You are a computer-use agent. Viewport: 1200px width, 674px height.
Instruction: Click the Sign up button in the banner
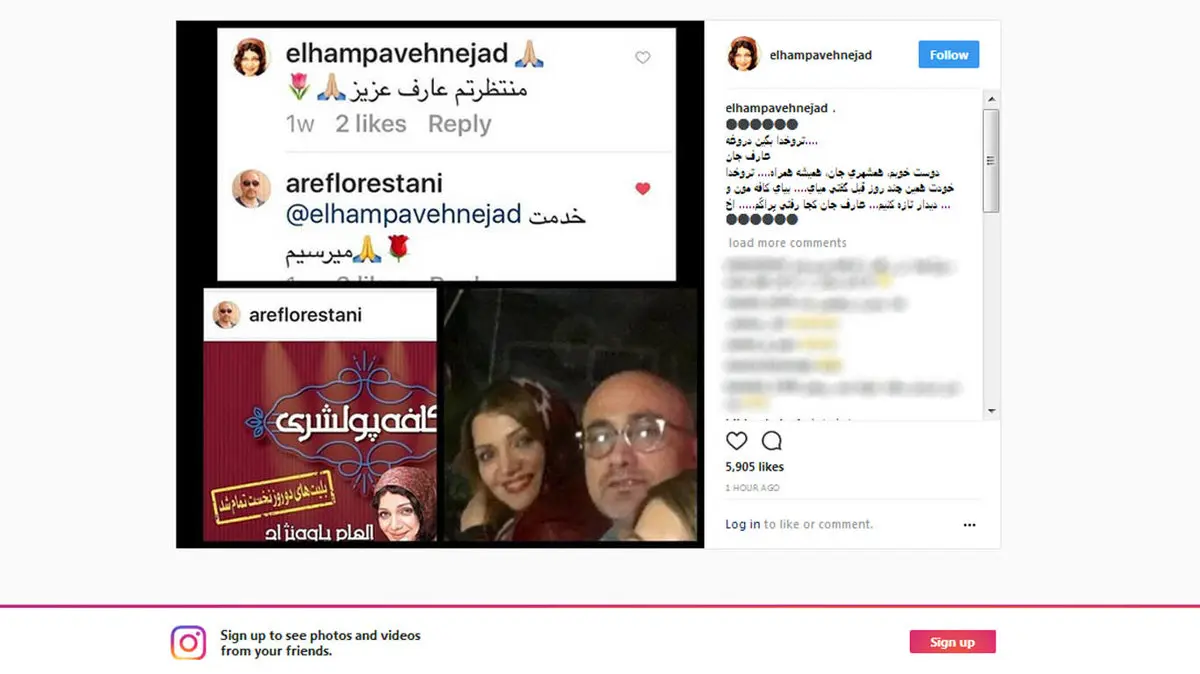coord(952,642)
